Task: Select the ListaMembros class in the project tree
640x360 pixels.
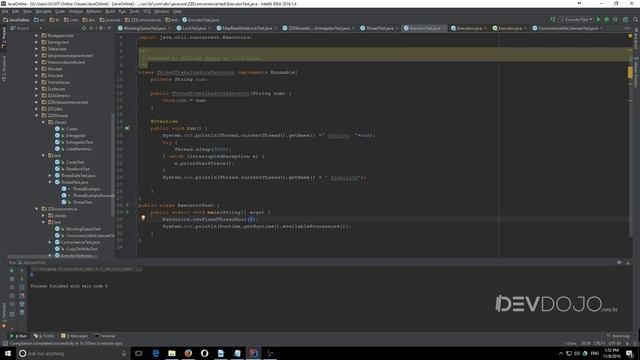Action: click(78, 149)
